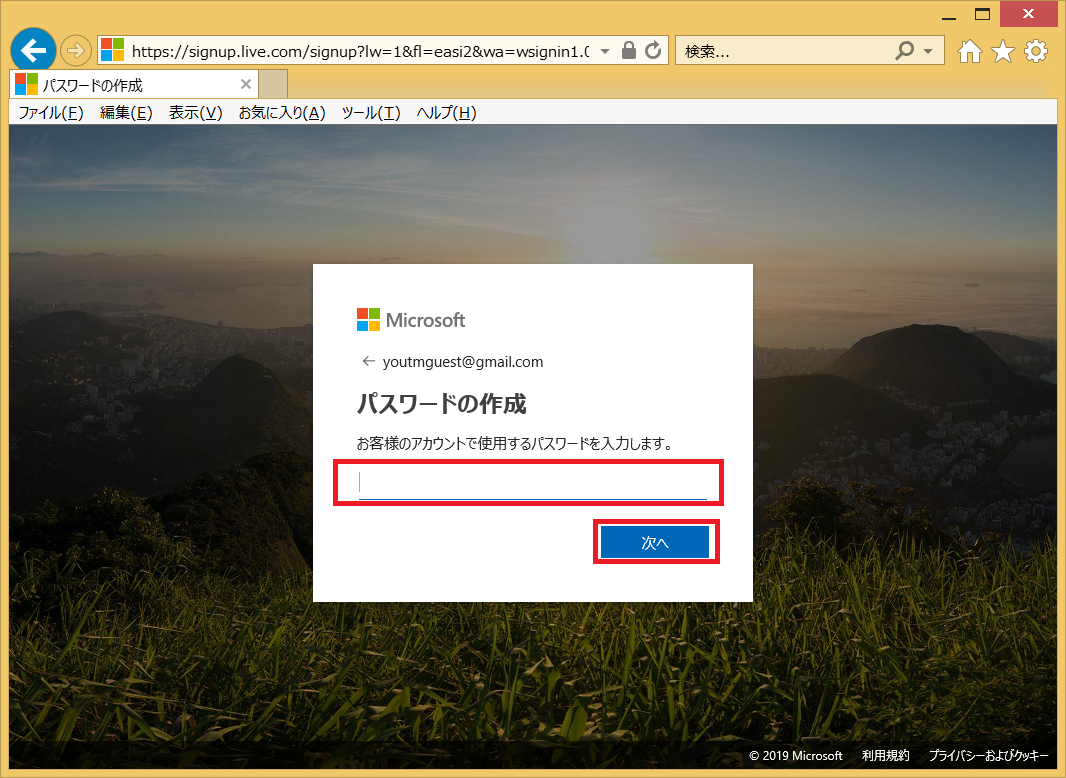Close the browser window
Viewport: 1066px width, 778px height.
(x=1029, y=14)
